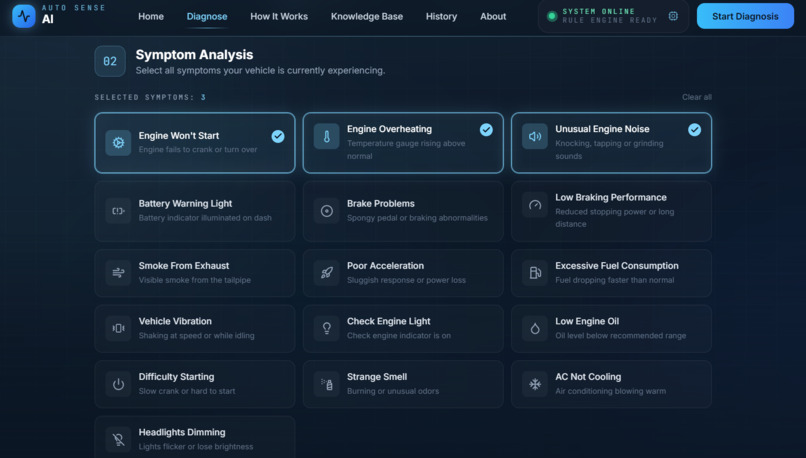Image resolution: width=806 pixels, height=458 pixels.
Task: Click rocket icon on Poor Acceleration card
Action: tap(326, 272)
